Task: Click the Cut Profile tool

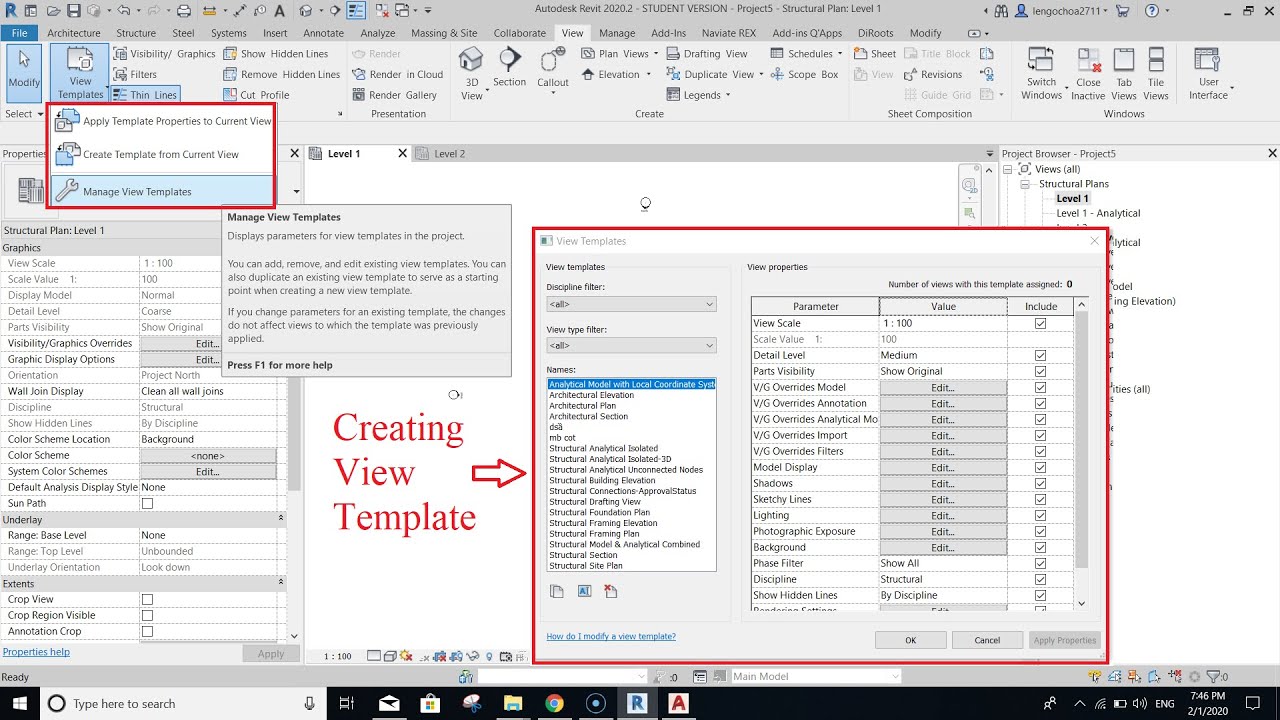Action: point(255,95)
